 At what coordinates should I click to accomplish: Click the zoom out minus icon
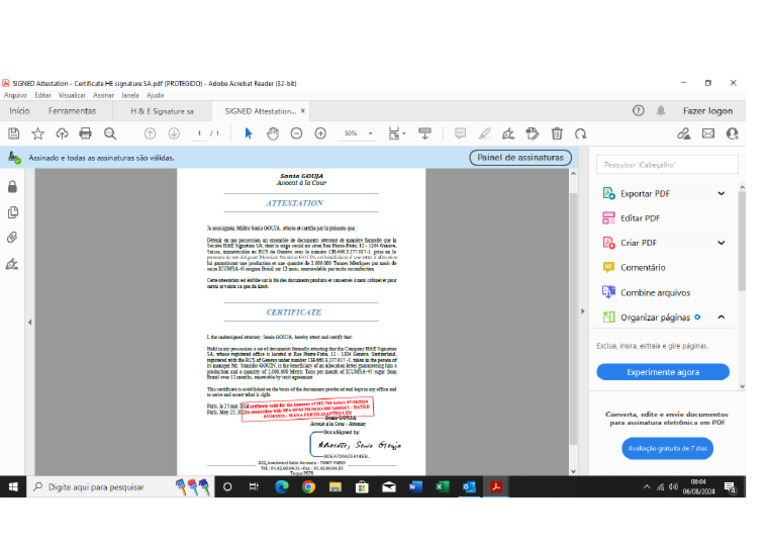point(296,133)
